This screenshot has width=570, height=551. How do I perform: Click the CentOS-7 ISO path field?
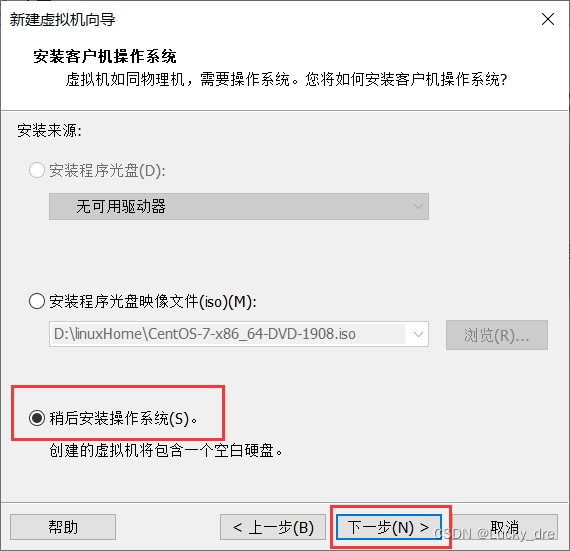pyautogui.click(x=227, y=334)
